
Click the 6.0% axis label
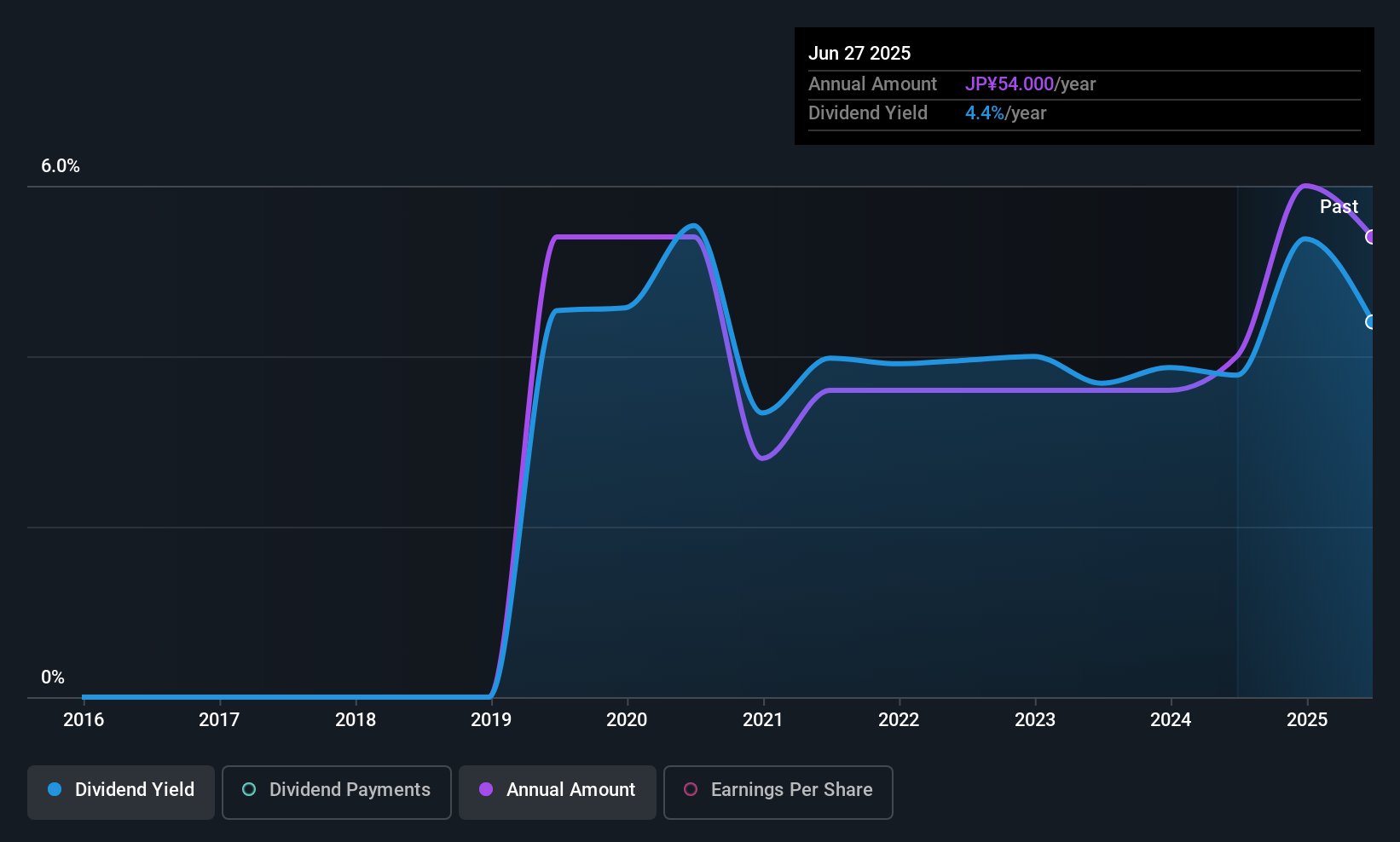click(x=60, y=166)
